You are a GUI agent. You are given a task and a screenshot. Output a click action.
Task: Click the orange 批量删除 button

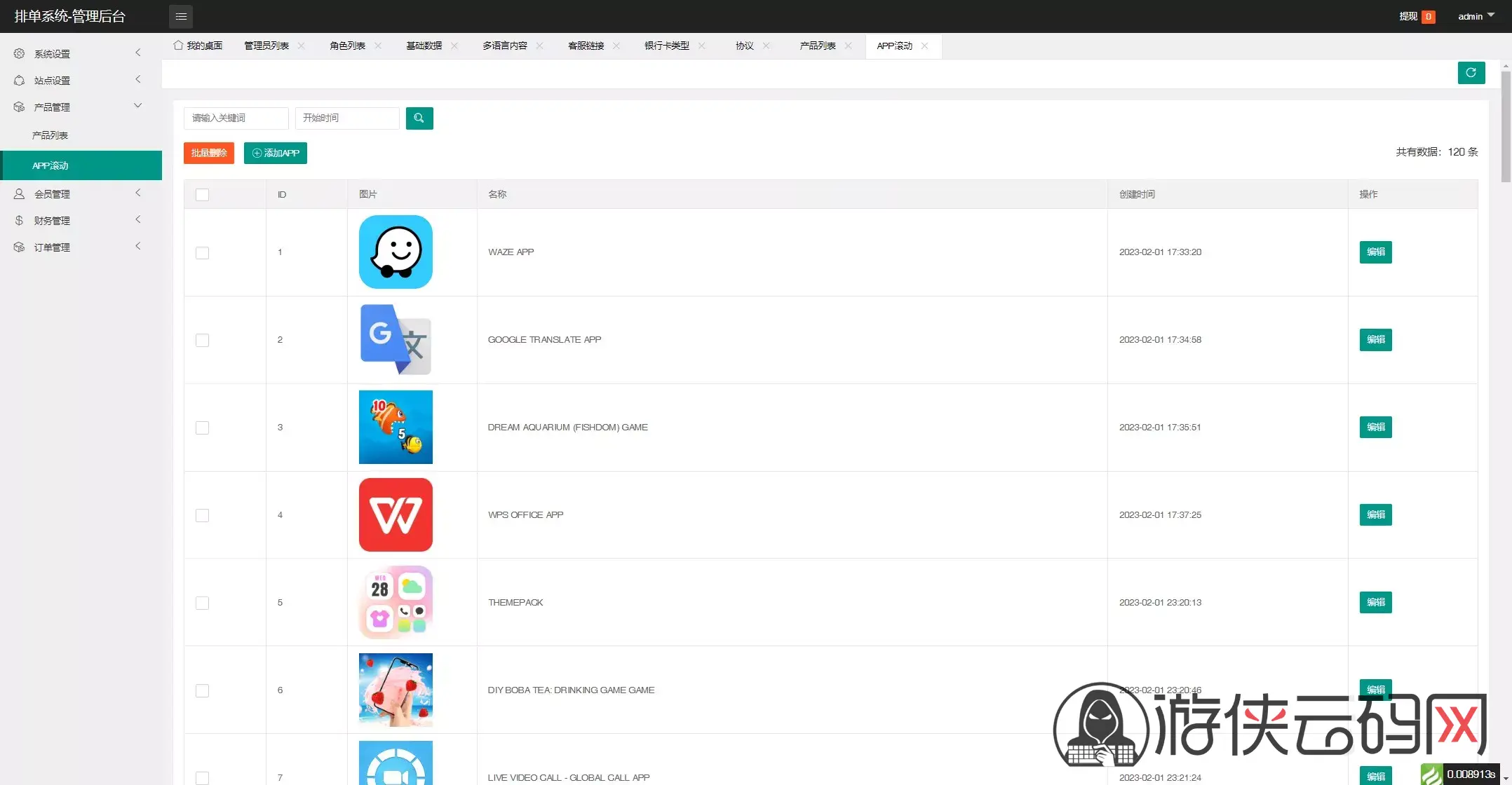(x=209, y=153)
